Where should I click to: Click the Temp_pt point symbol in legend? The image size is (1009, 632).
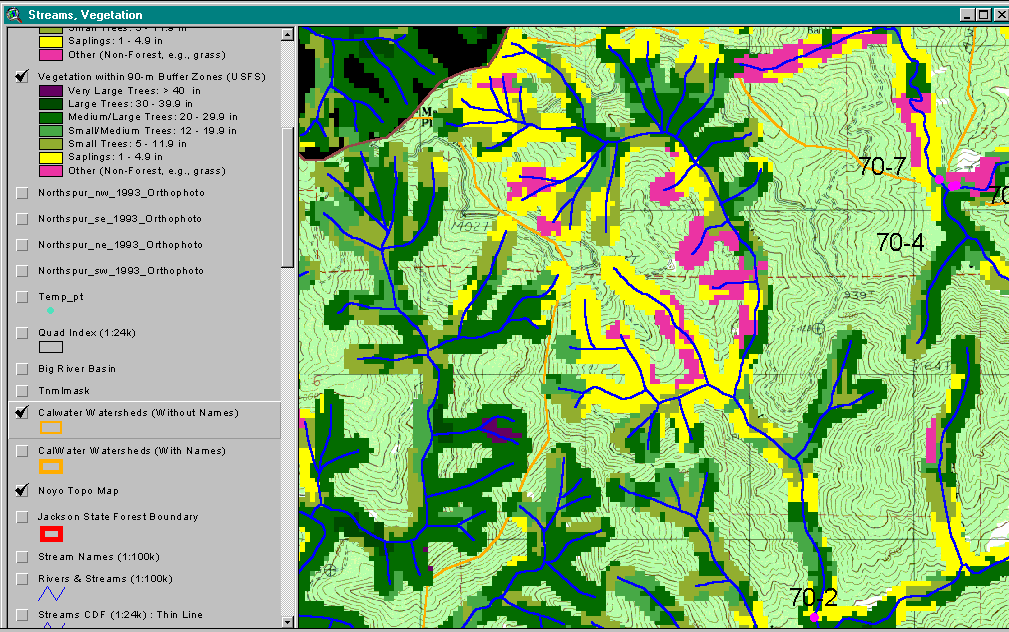[x=50, y=311]
